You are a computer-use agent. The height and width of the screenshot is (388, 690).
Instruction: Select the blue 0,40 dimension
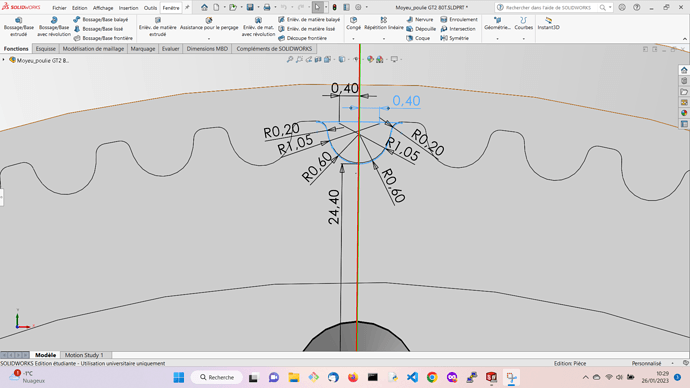[406, 101]
